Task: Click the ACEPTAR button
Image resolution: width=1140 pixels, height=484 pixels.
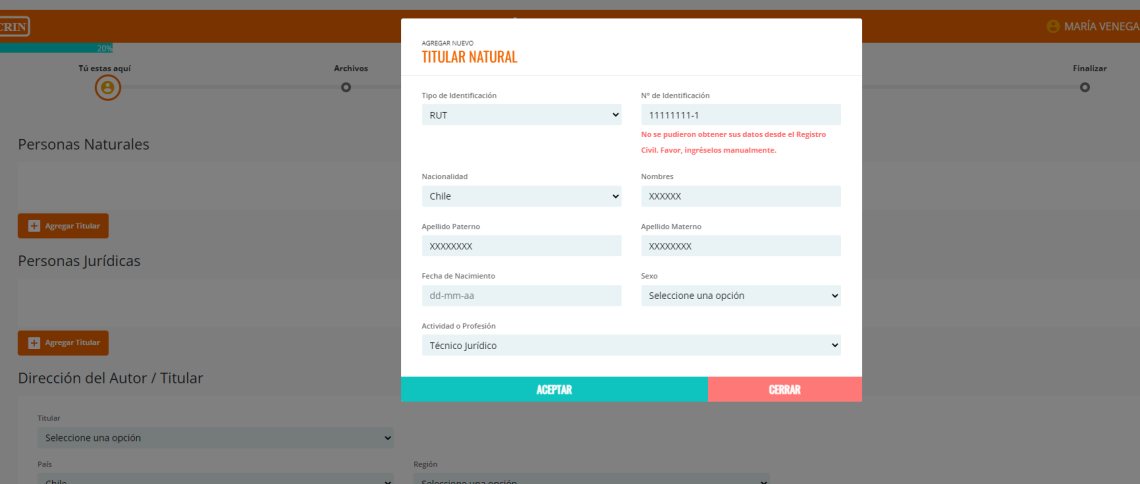Action: tap(554, 390)
